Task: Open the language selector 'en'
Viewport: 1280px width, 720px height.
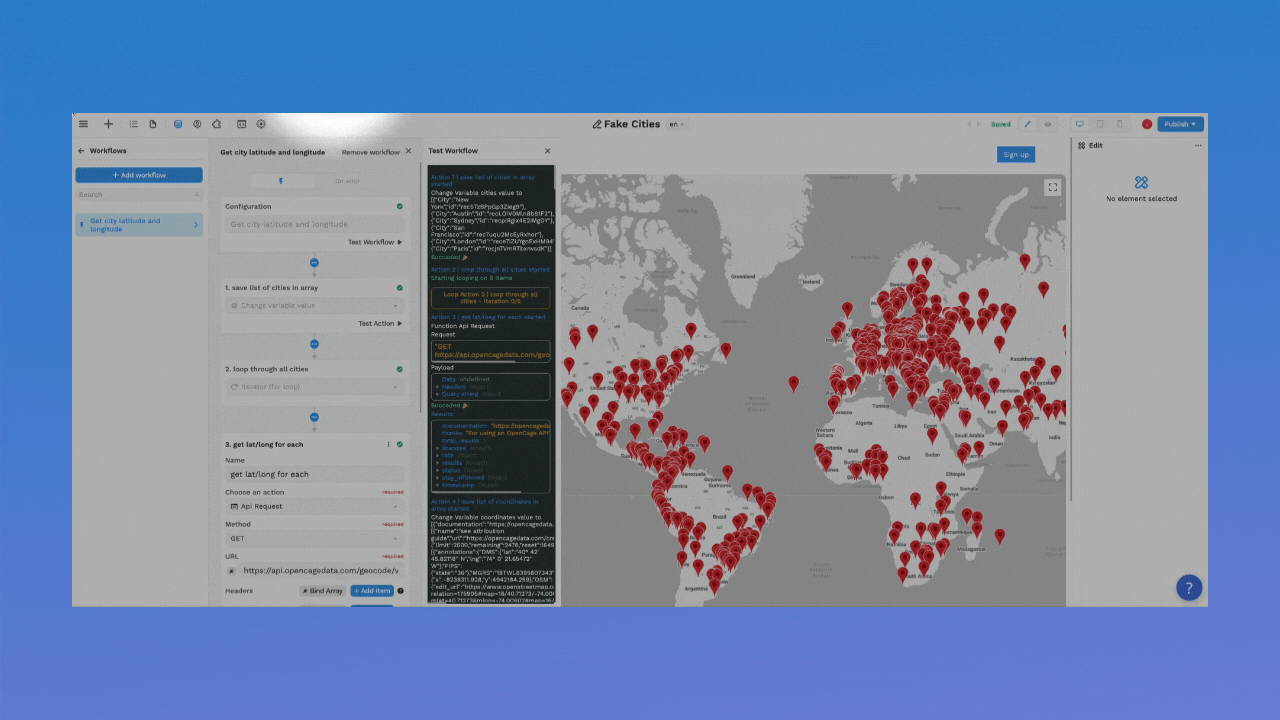Action: (677, 124)
